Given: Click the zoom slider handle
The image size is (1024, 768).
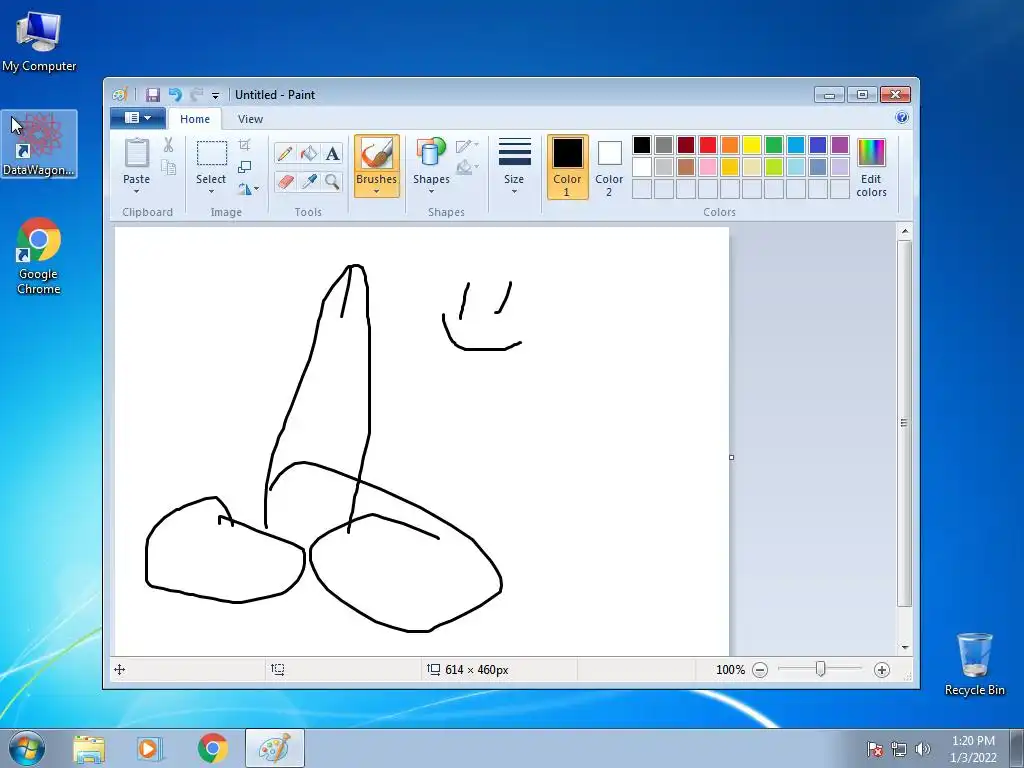Looking at the screenshot, I should pyautogui.click(x=820, y=669).
